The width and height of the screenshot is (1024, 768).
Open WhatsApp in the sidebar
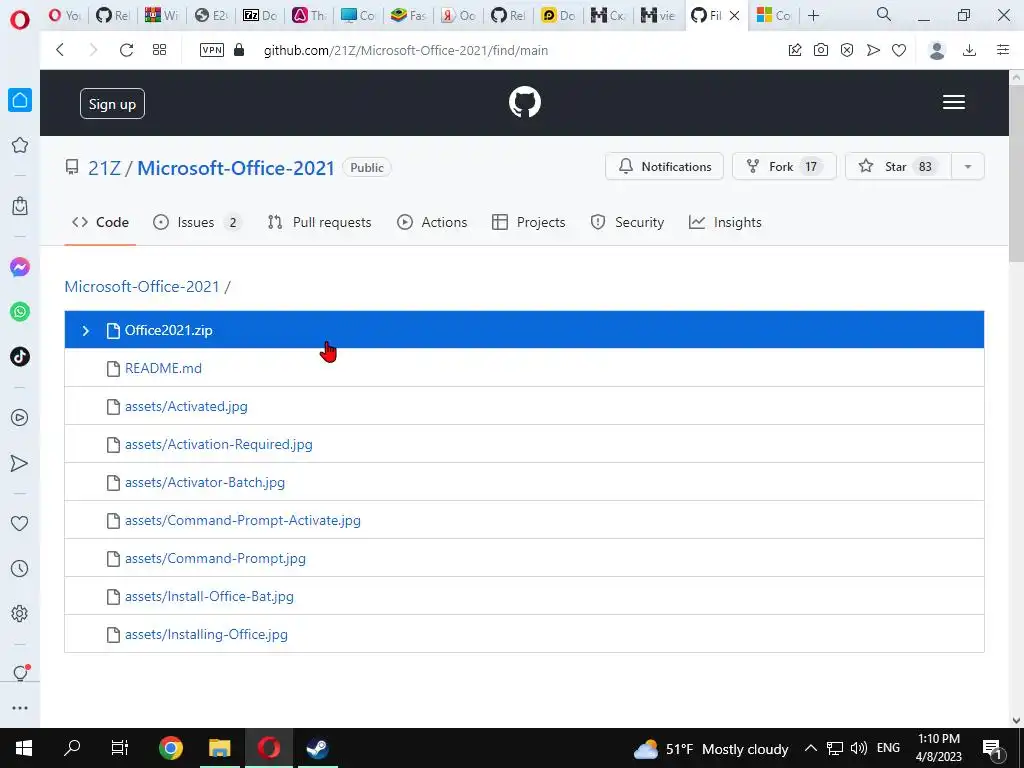click(20, 312)
